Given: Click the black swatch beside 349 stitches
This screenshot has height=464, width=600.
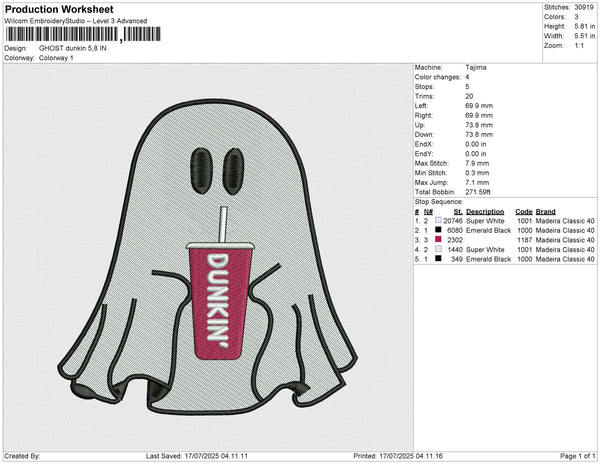Looking at the screenshot, I should pos(438,259).
